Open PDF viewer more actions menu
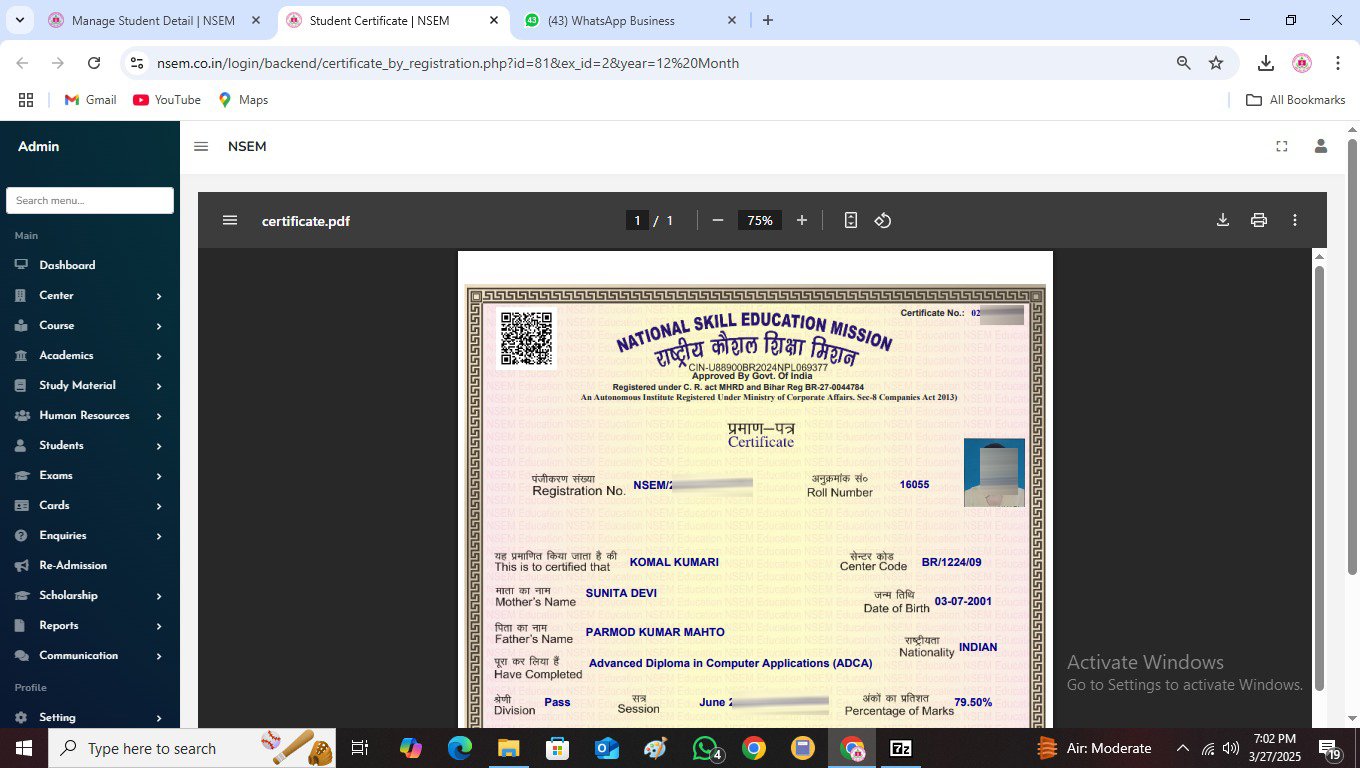 (x=1295, y=220)
